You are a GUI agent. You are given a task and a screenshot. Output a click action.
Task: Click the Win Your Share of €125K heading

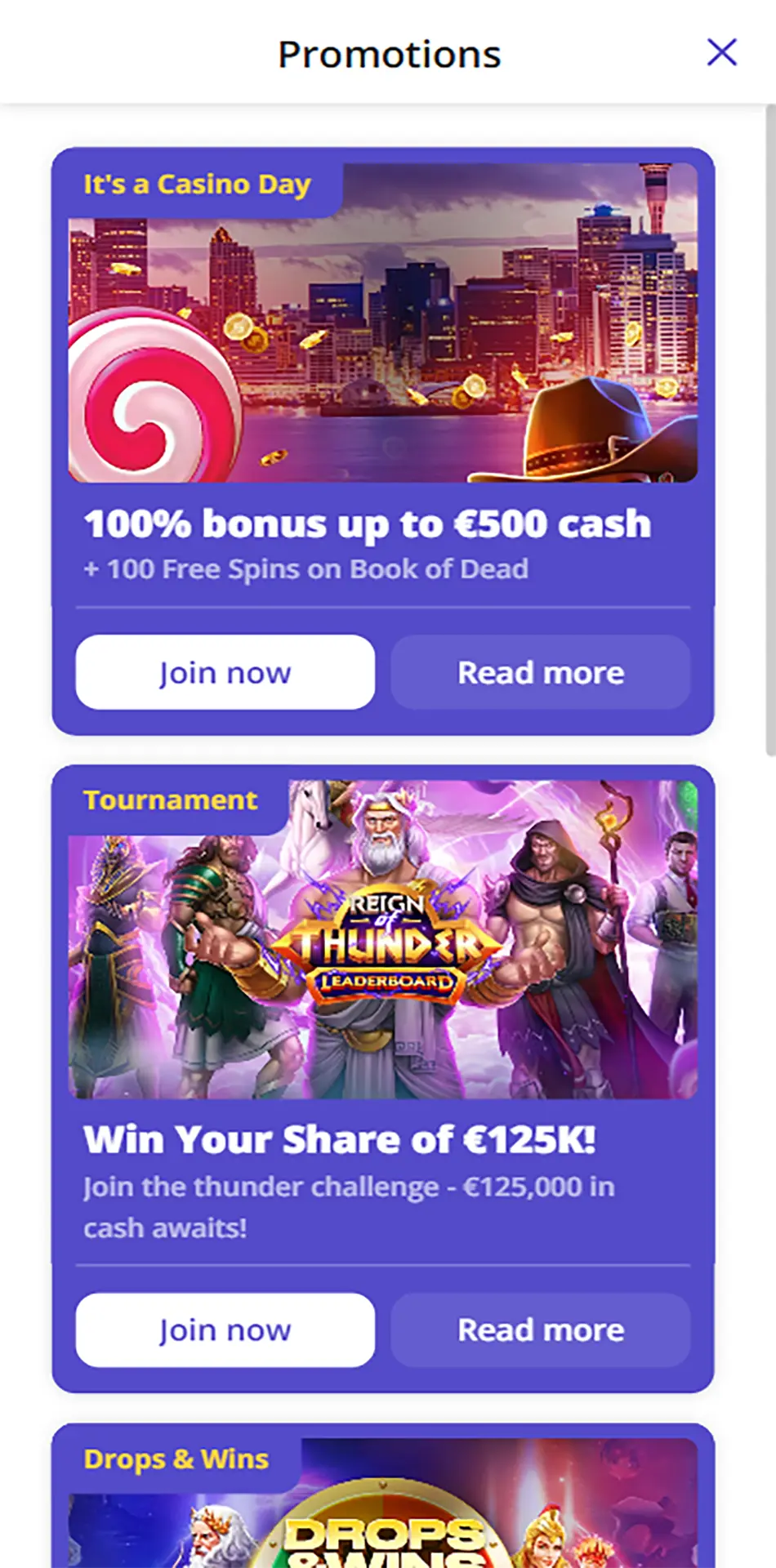click(340, 1139)
